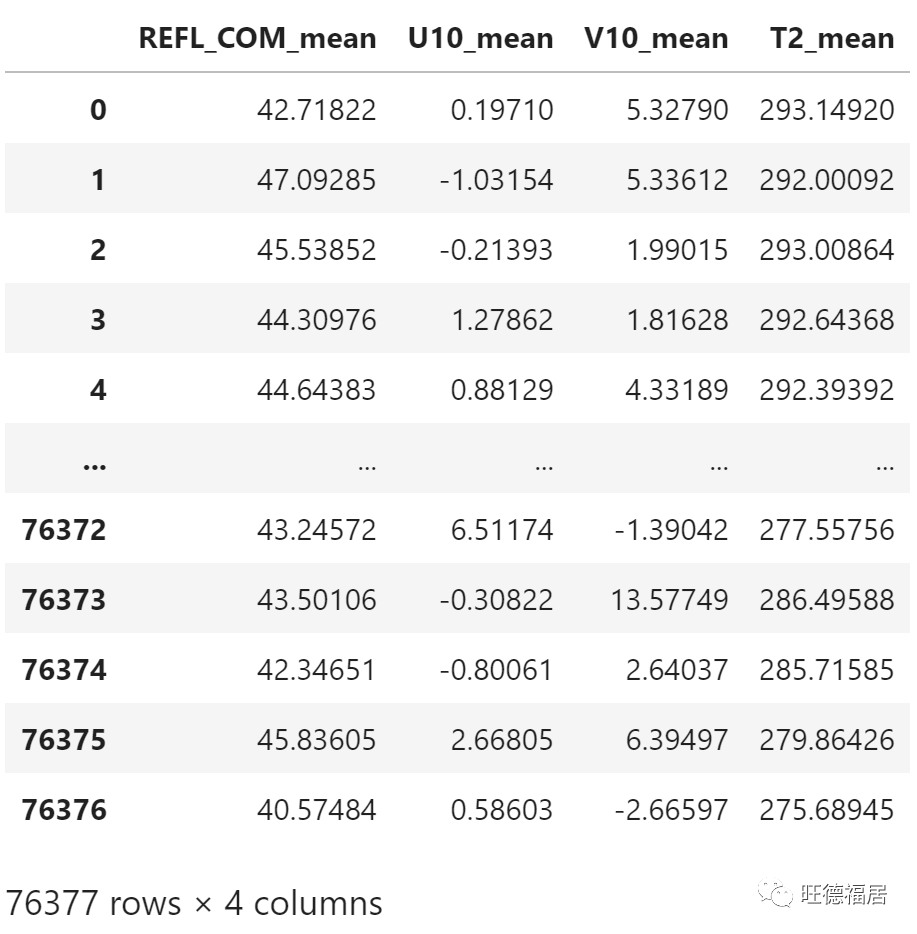Click row index 76372

[64, 530]
